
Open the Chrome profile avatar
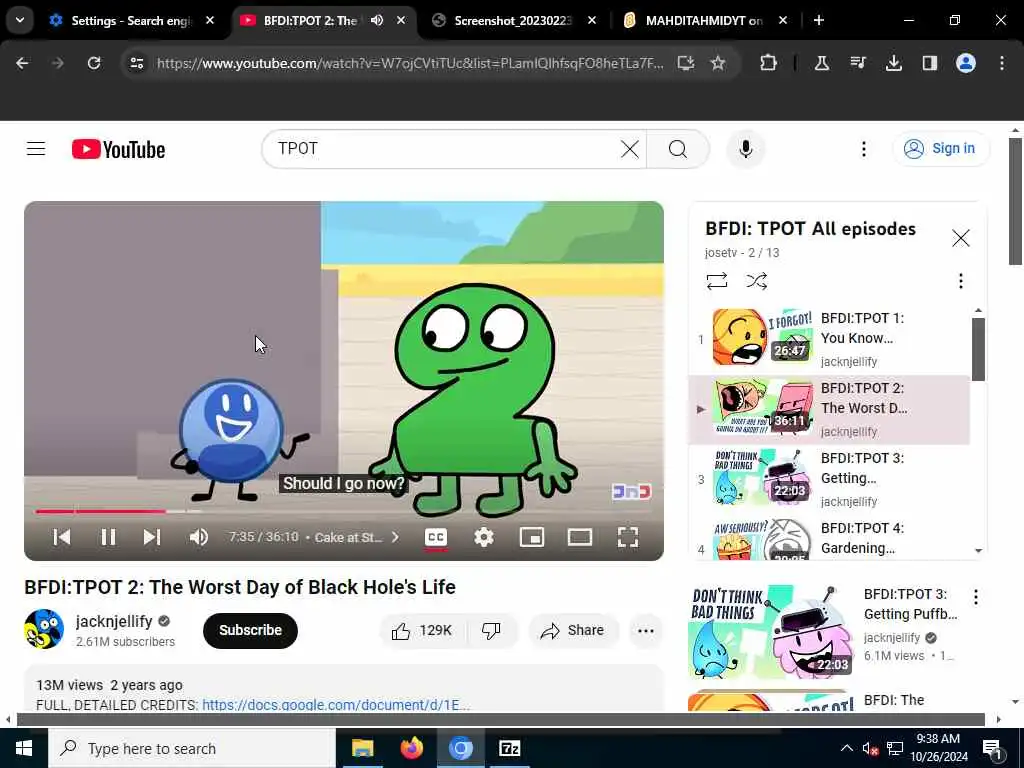(966, 63)
